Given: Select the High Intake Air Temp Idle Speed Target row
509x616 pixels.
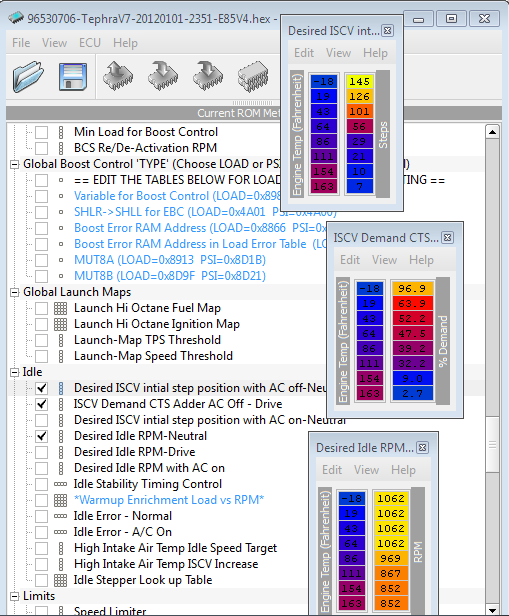Looking at the screenshot, I should [x=175, y=548].
